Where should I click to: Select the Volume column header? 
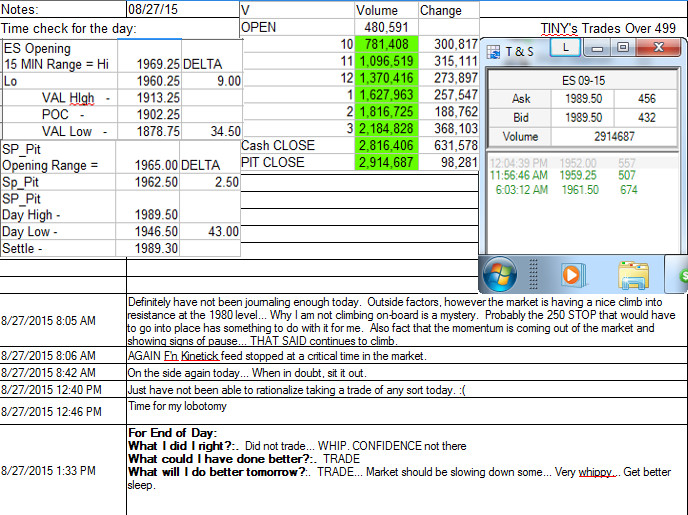[x=386, y=10]
